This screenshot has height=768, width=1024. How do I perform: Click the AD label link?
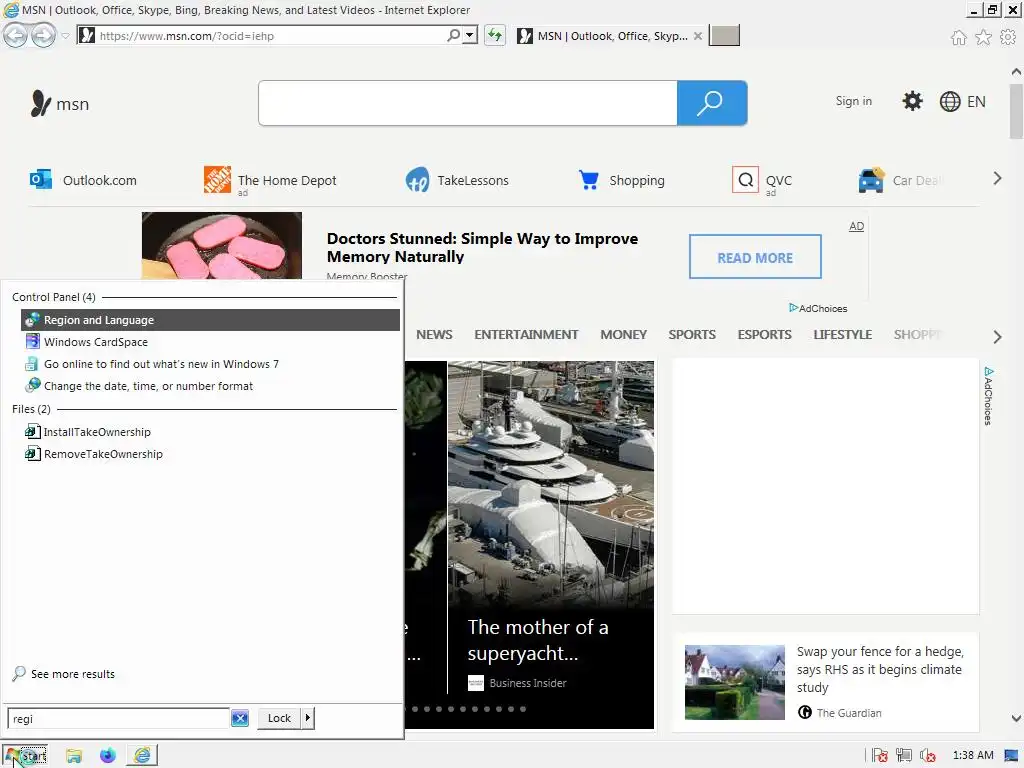tap(856, 226)
